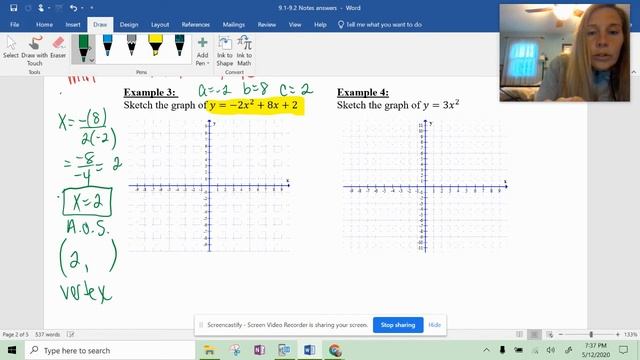
Task: Switch to Print Layout view
Action: point(534,335)
